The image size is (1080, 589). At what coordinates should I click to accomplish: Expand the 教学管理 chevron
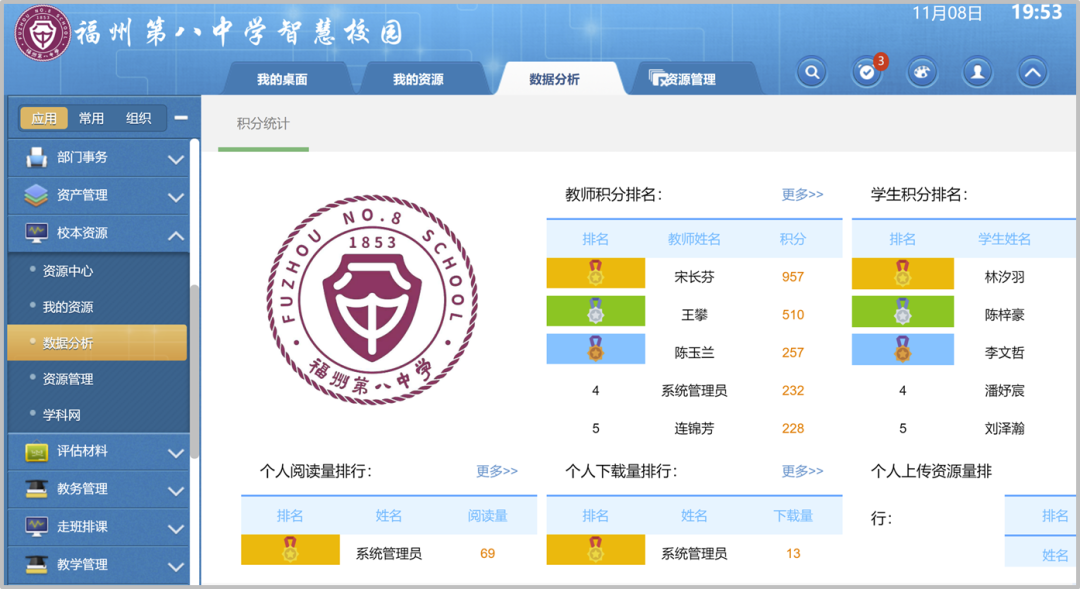[x=176, y=567]
